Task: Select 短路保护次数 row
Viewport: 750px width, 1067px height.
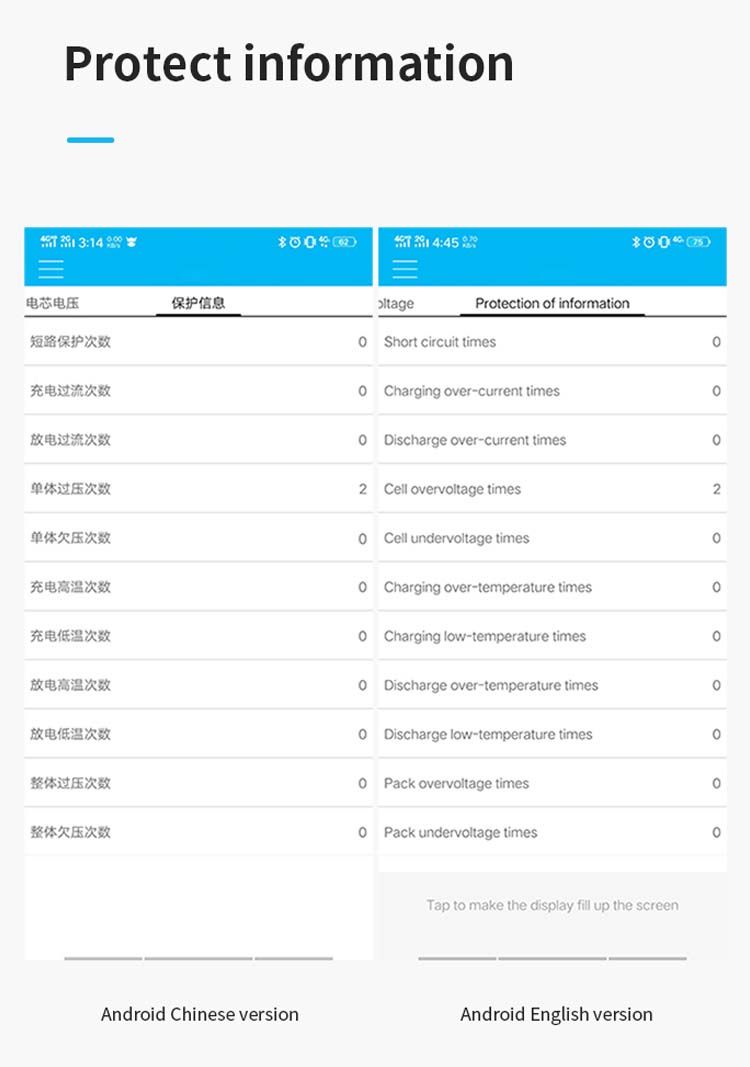Action: click(198, 342)
